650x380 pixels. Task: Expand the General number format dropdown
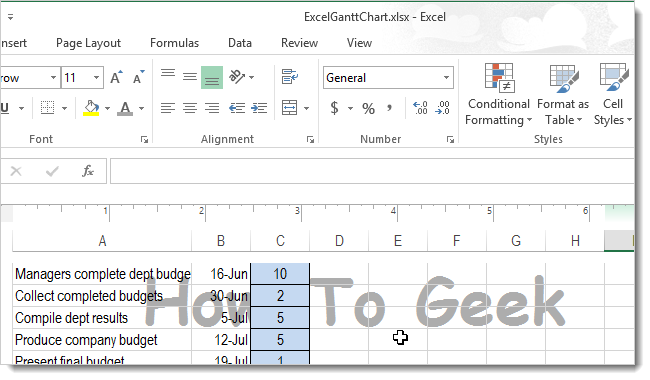coord(446,77)
